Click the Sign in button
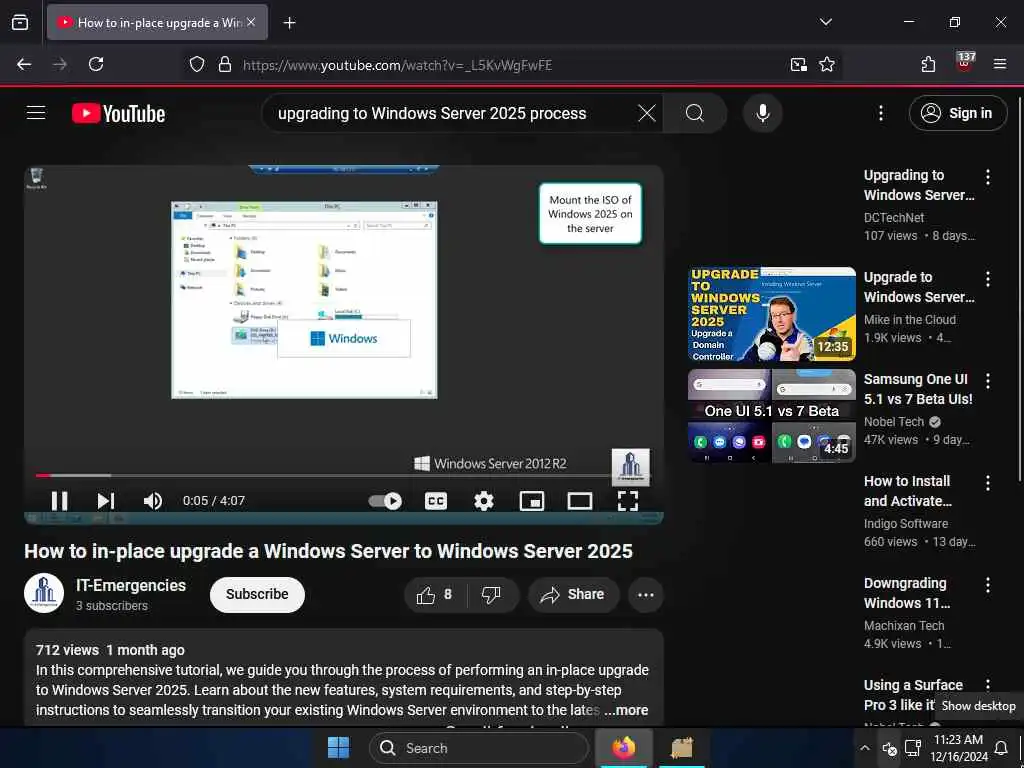Screen dimensions: 1024x768 (957, 113)
